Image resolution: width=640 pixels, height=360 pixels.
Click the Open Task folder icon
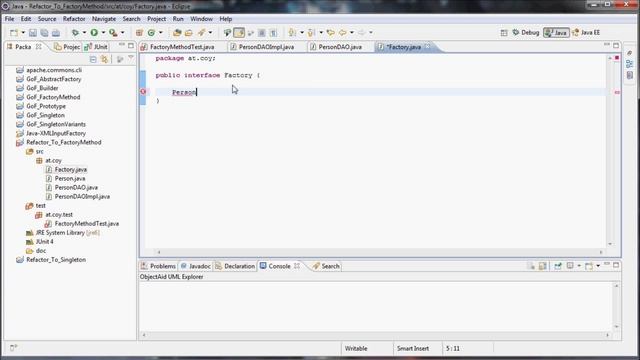189,33
